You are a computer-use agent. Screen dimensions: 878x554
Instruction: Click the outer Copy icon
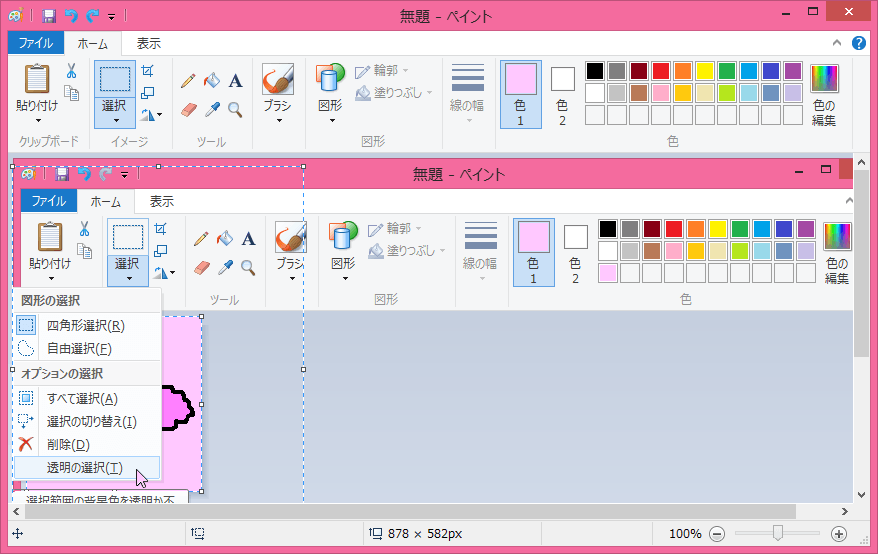(71, 93)
